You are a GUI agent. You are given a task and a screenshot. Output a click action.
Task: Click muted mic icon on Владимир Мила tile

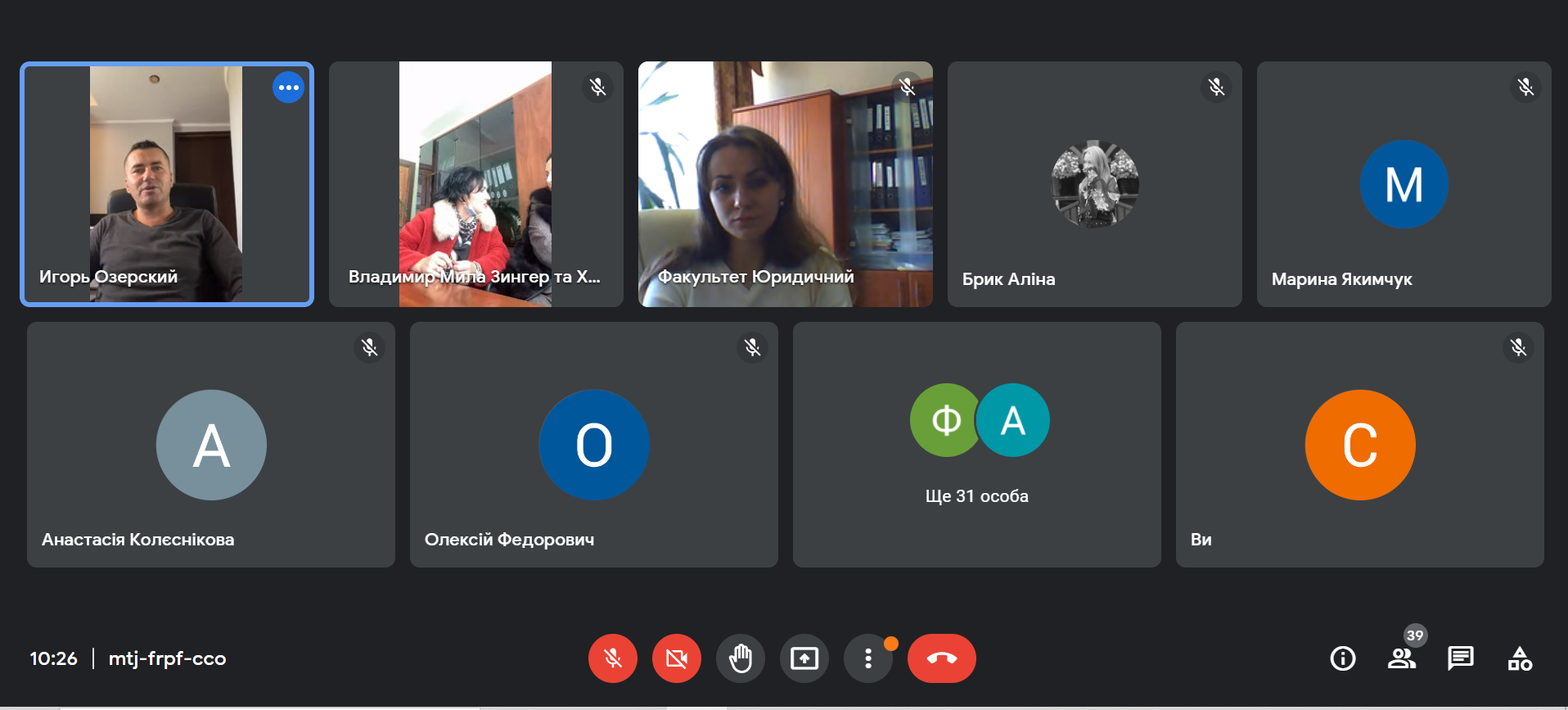point(597,87)
